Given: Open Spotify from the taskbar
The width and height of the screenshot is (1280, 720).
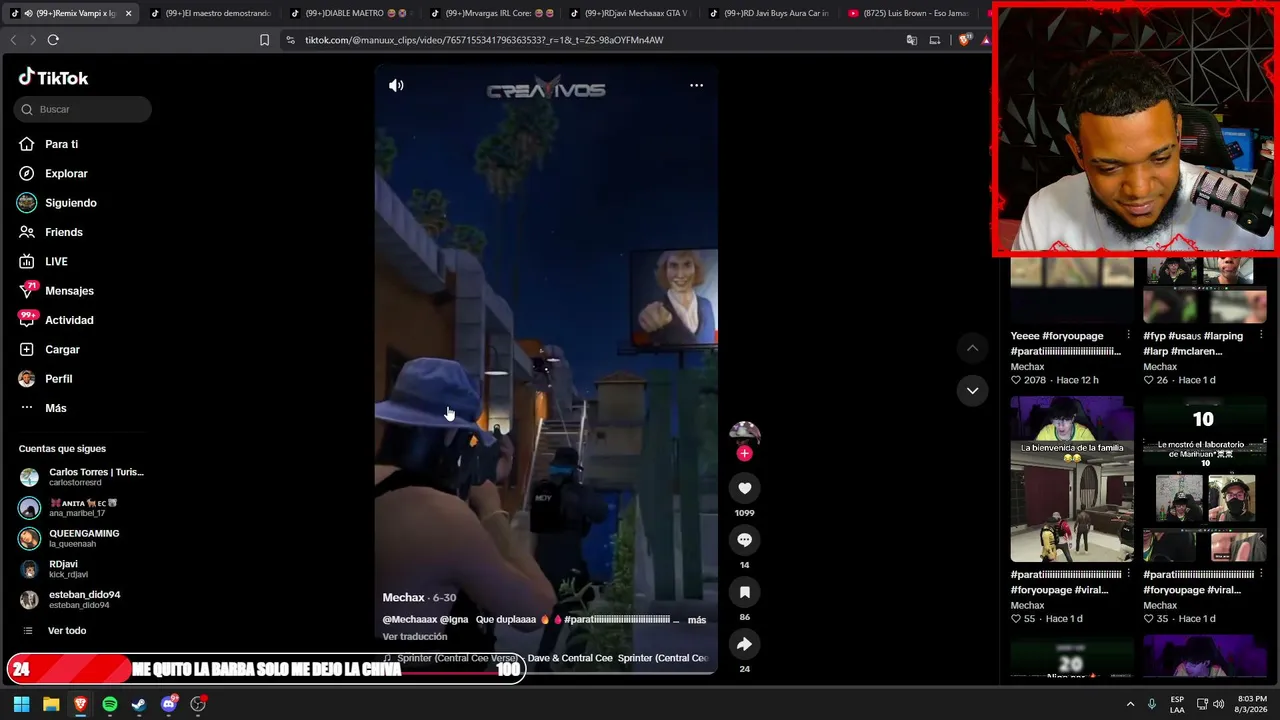Looking at the screenshot, I should 110,704.
